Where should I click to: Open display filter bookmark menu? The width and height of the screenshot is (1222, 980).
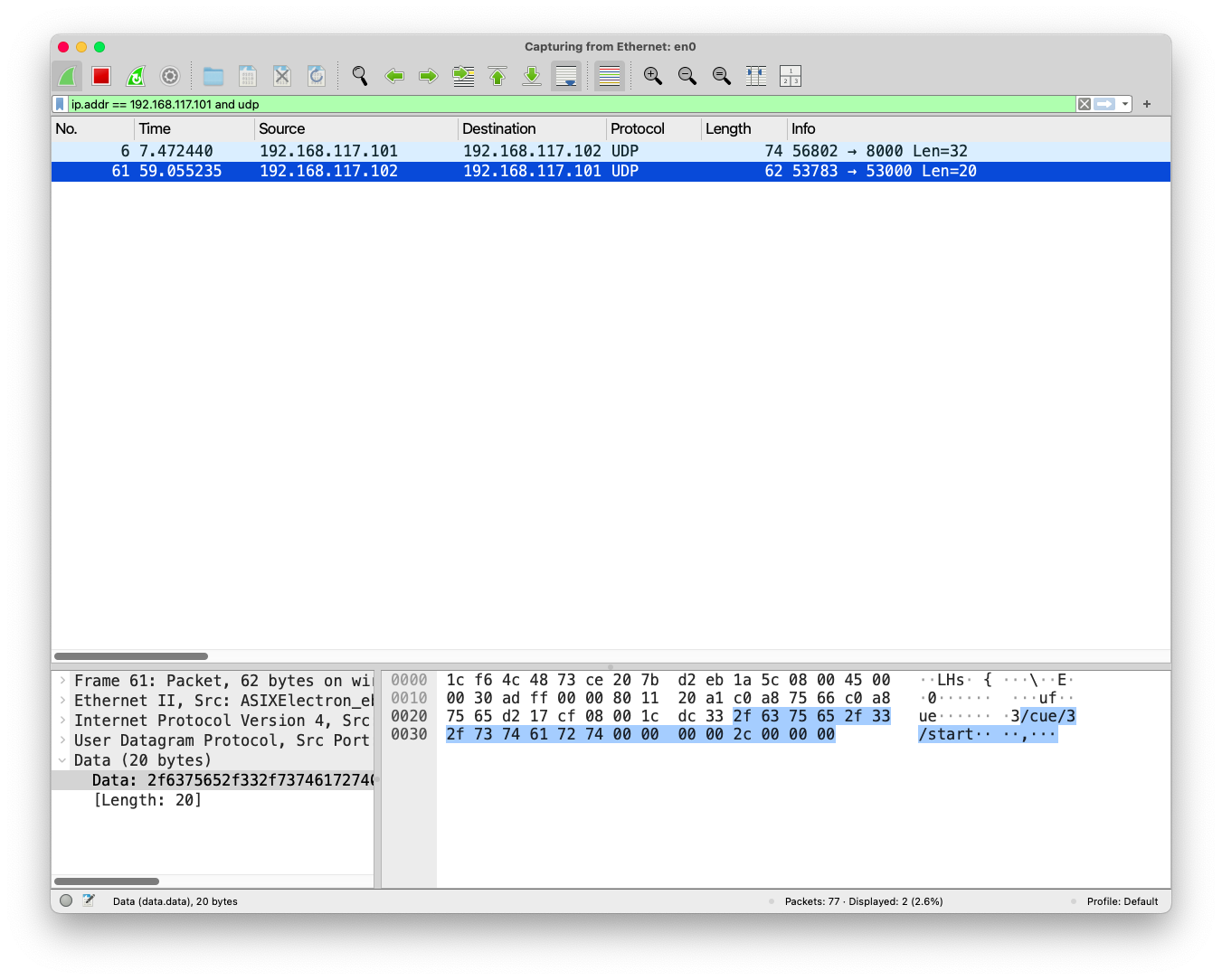pos(61,104)
